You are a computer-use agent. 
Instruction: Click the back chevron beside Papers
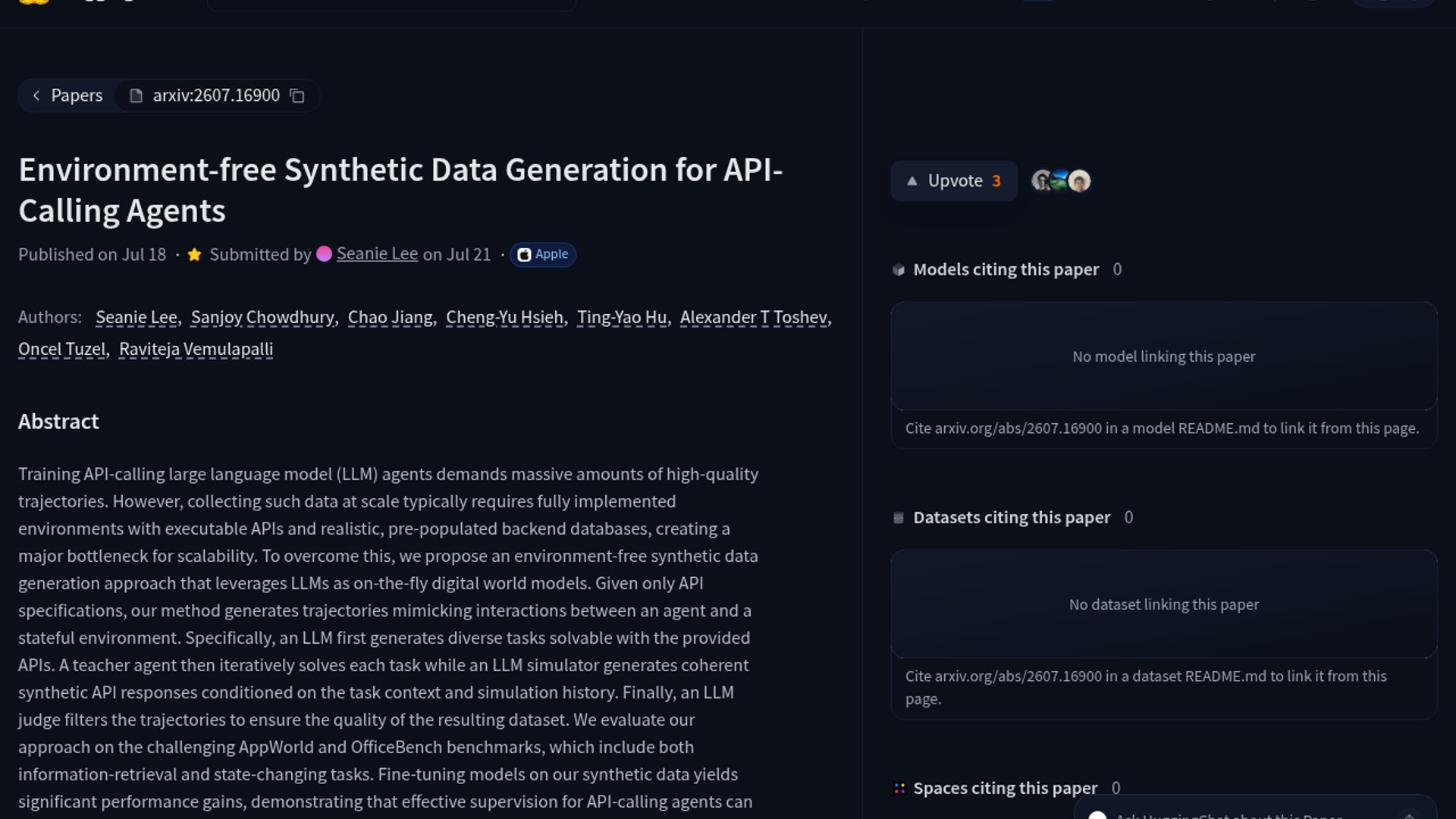pos(36,96)
